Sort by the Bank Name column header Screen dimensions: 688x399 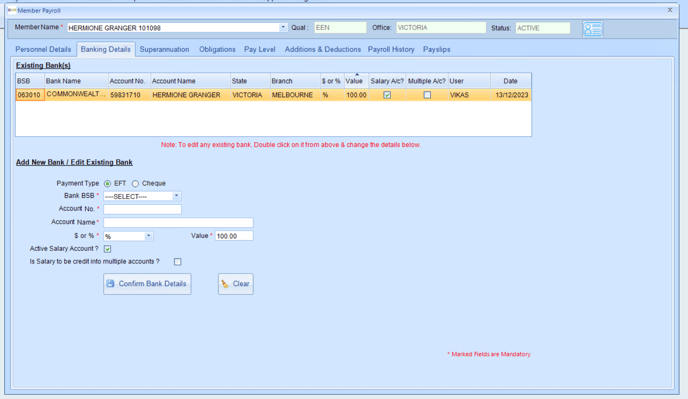click(76, 81)
